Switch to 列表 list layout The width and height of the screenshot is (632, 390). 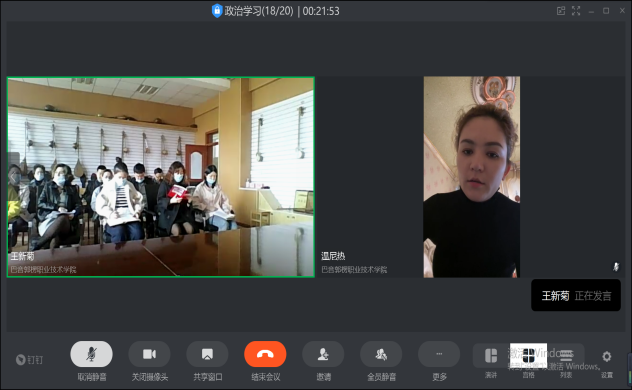click(x=566, y=356)
